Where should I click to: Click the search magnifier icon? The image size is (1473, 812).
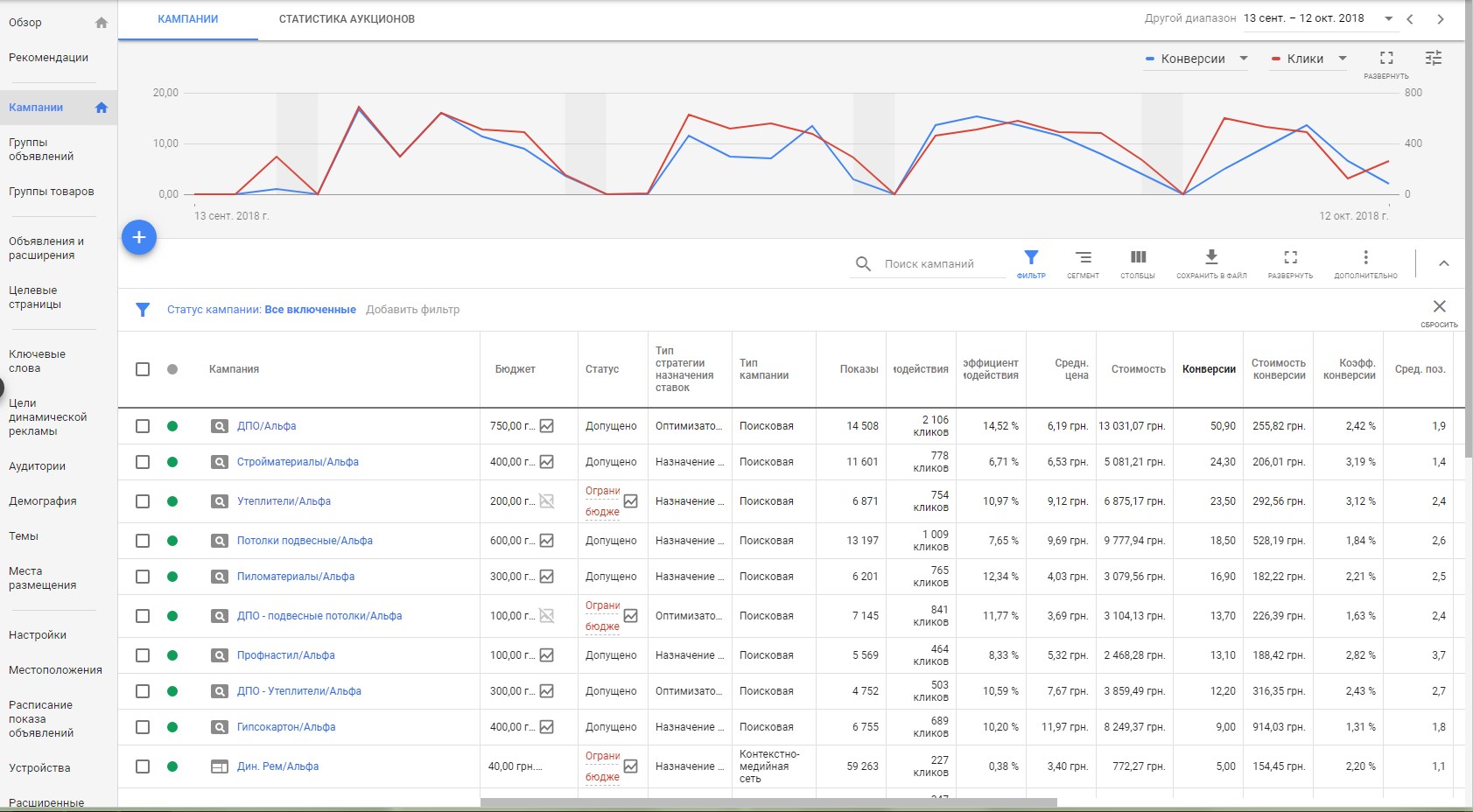[863, 263]
